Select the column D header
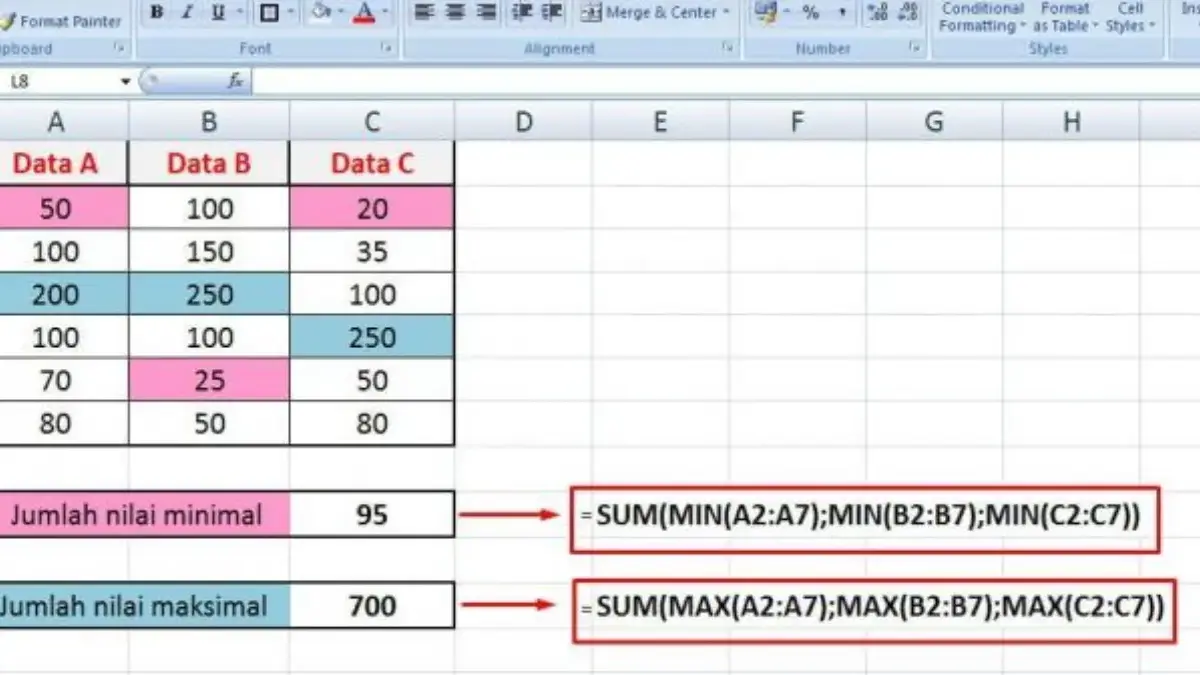This screenshot has height=675, width=1200. pyautogui.click(x=523, y=122)
